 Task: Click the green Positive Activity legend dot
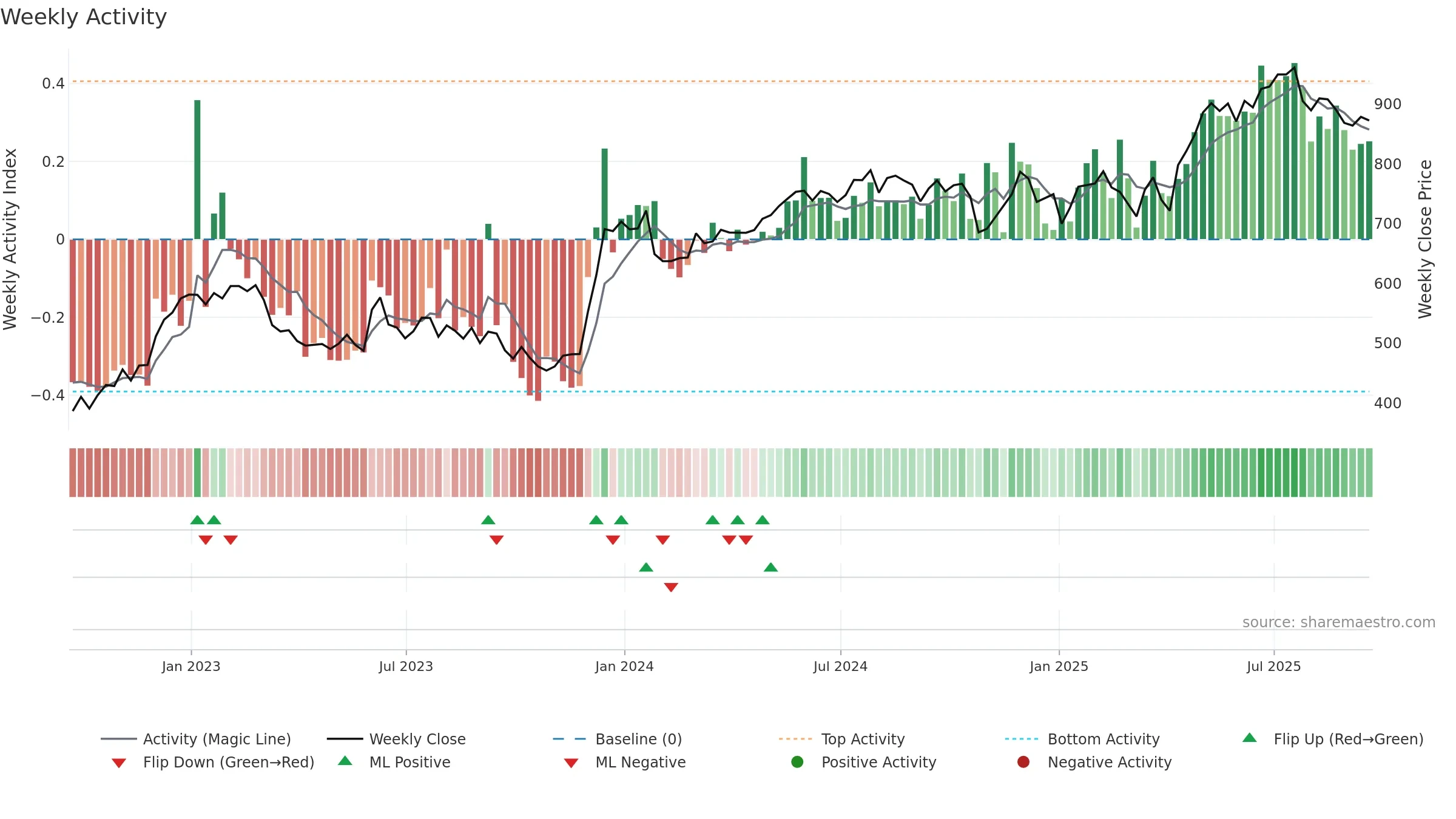[798, 762]
